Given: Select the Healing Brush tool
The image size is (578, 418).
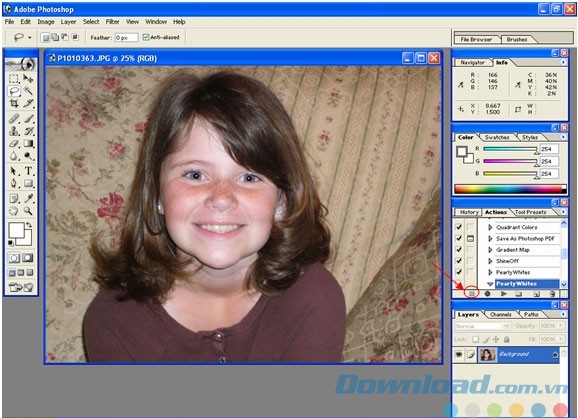Looking at the screenshot, I should tap(14, 119).
